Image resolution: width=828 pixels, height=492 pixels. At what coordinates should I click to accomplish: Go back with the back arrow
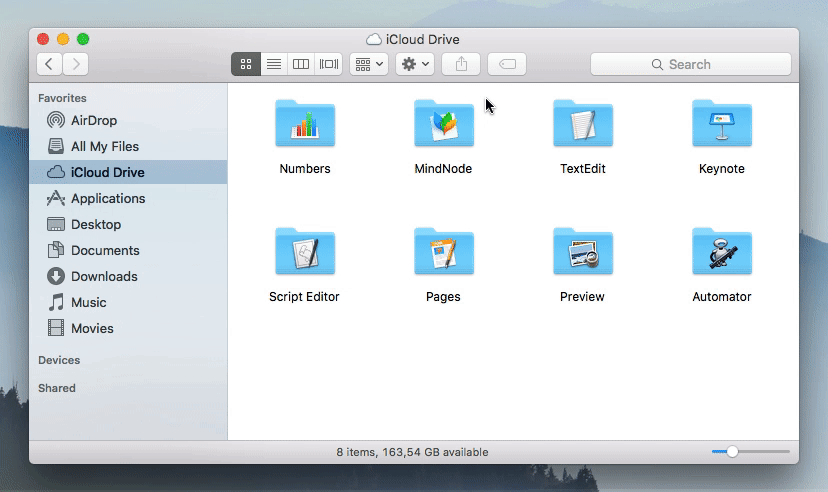[x=49, y=64]
